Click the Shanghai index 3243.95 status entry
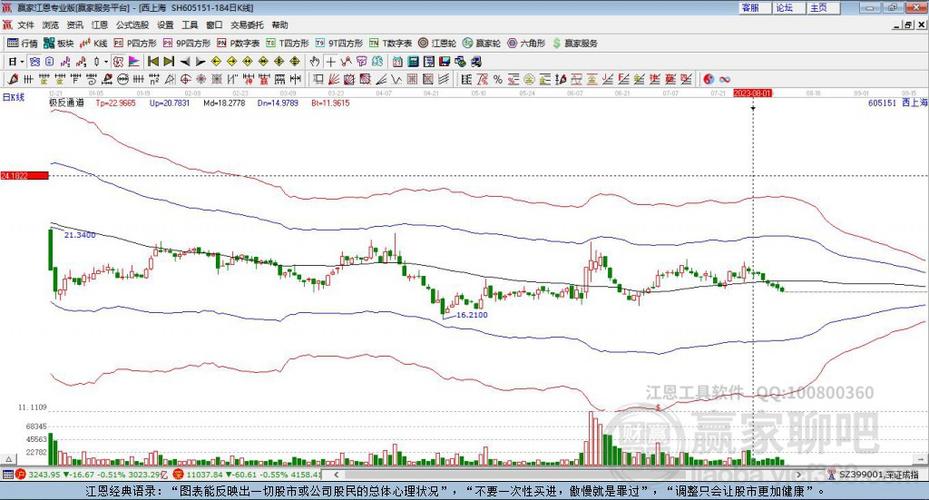Screen dimensions: 929x500 (91, 475)
